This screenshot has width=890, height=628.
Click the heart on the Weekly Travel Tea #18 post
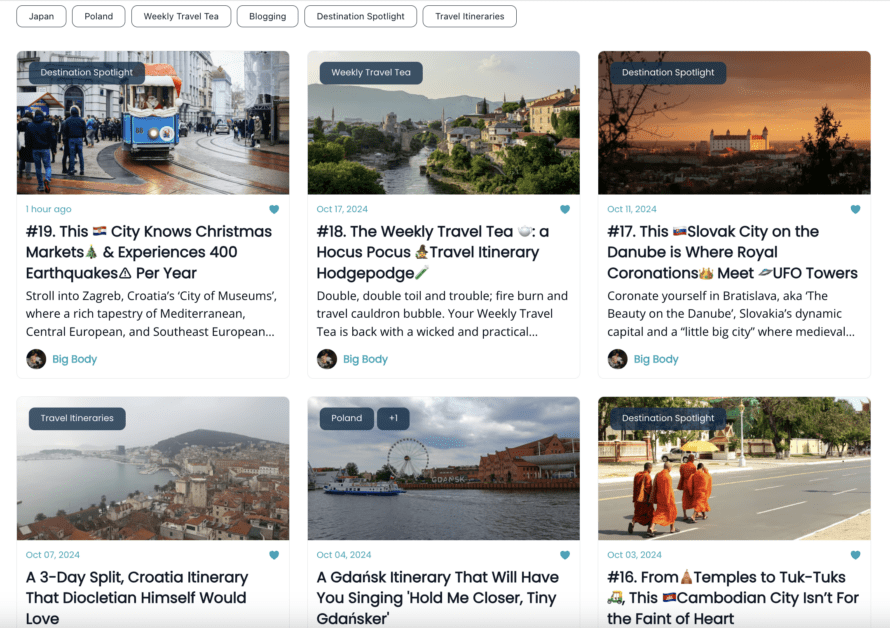[x=565, y=209]
